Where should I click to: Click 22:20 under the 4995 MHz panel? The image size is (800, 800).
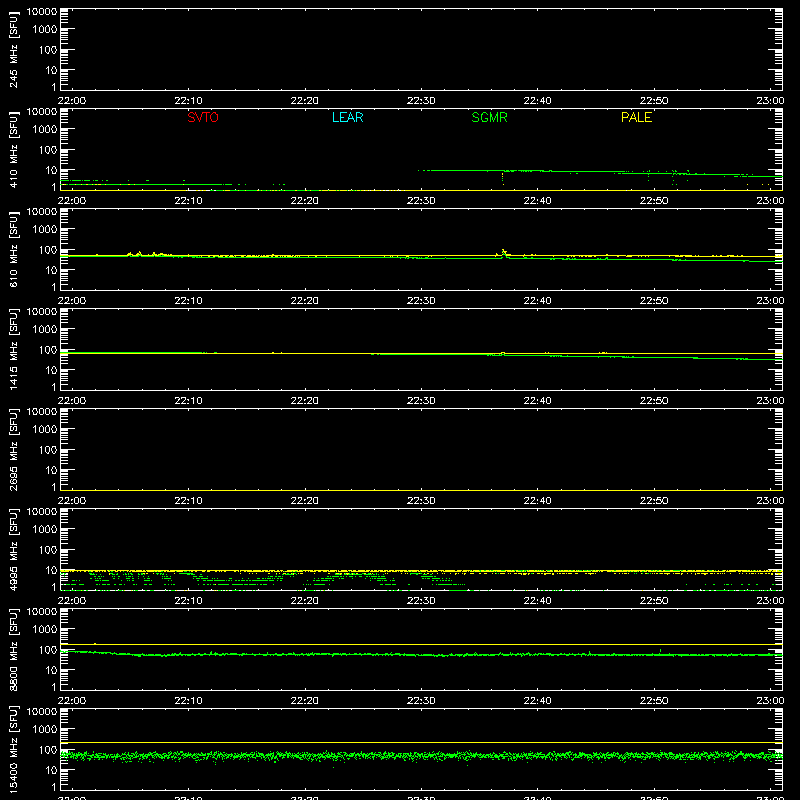305,601
